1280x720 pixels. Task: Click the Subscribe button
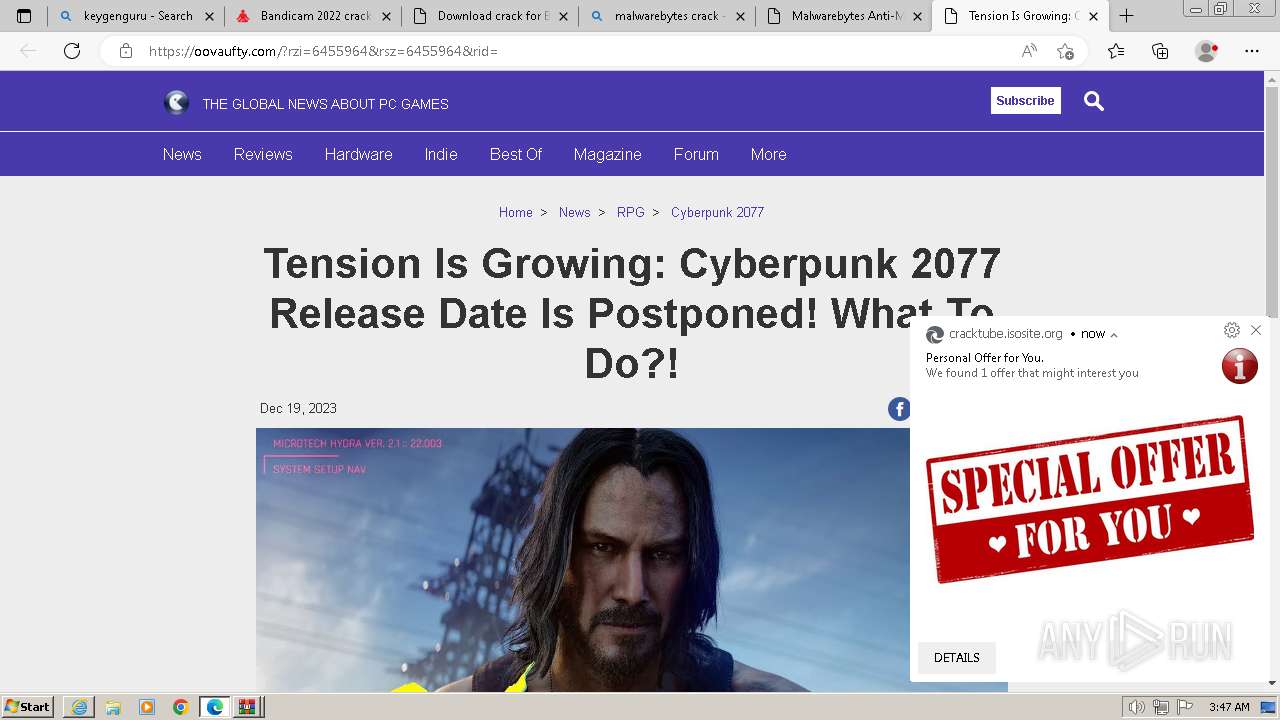1025,100
